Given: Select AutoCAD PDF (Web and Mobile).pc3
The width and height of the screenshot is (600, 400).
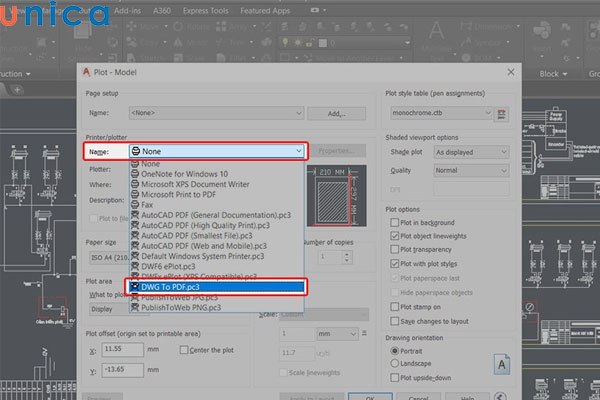Looking at the screenshot, I should pyautogui.click(x=217, y=246).
